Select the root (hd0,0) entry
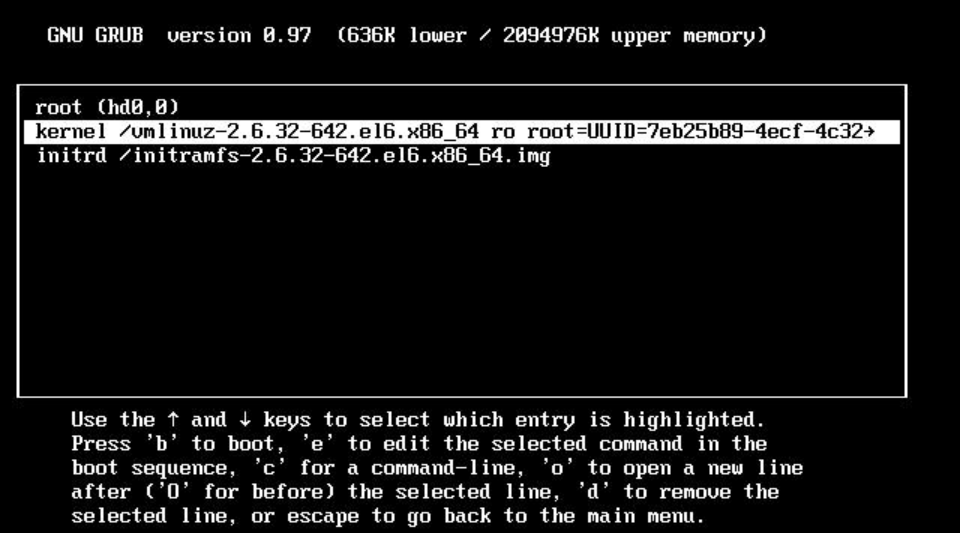 click(x=107, y=108)
